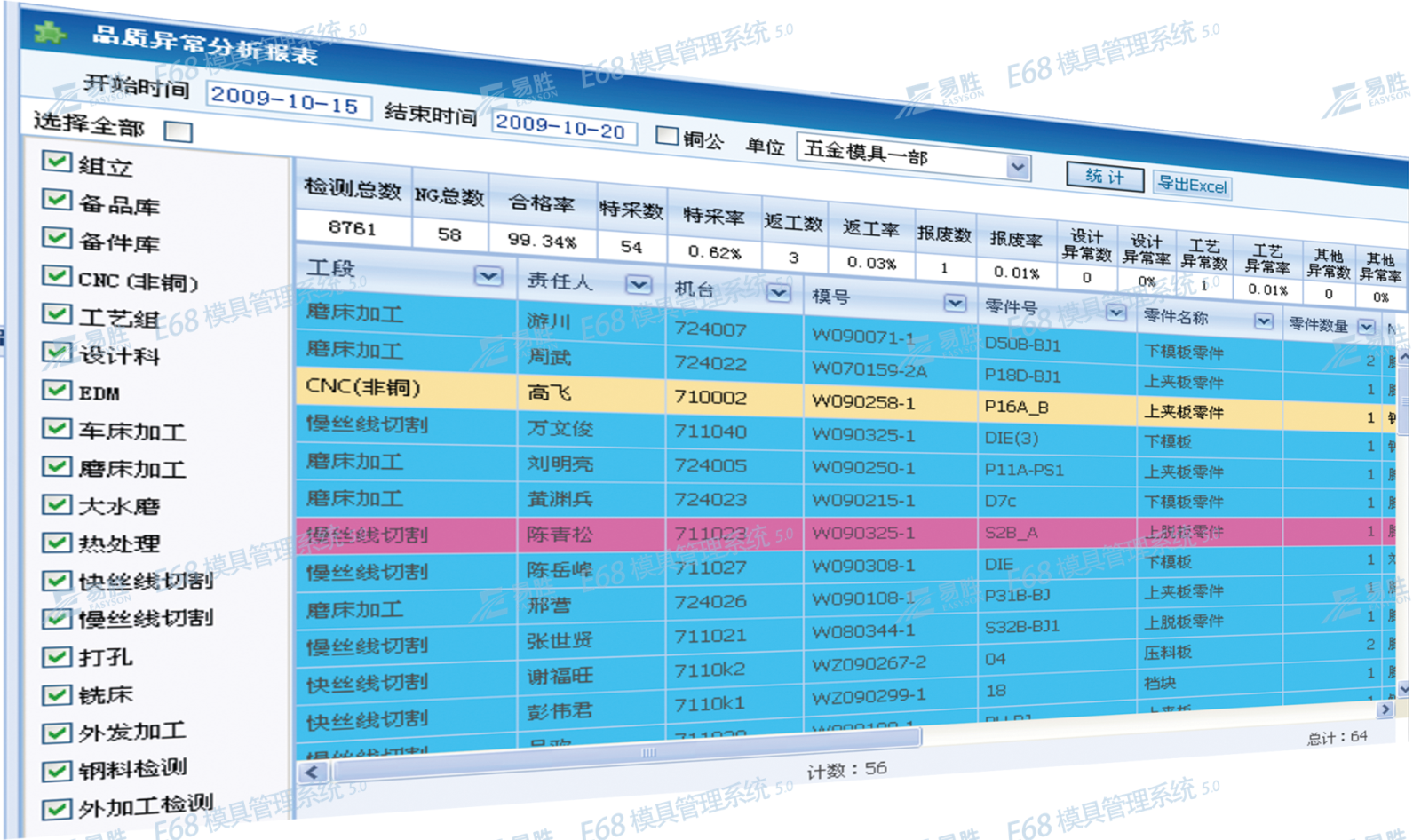The image size is (1421, 840).
Task: Click responsible person 周武
Action: [x=549, y=356]
